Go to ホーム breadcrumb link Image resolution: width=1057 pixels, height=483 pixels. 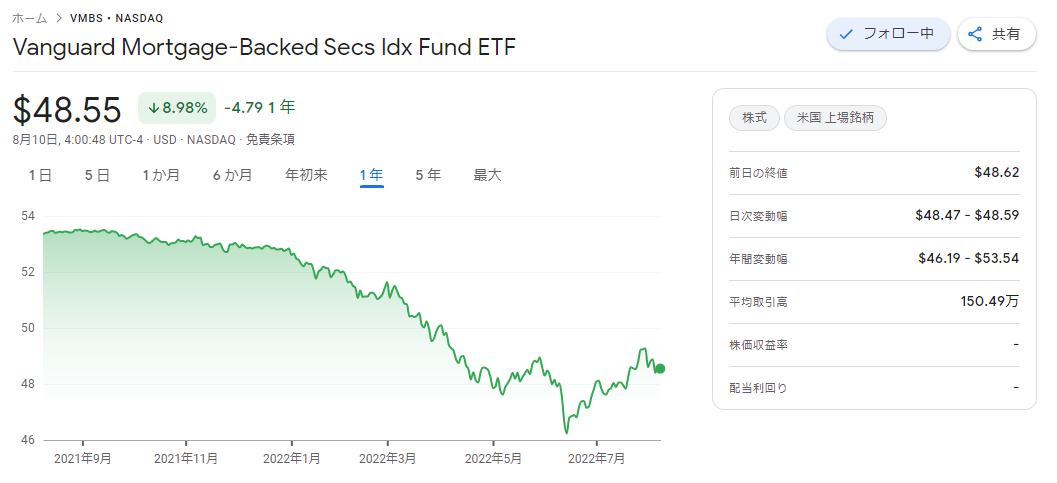tap(30, 18)
